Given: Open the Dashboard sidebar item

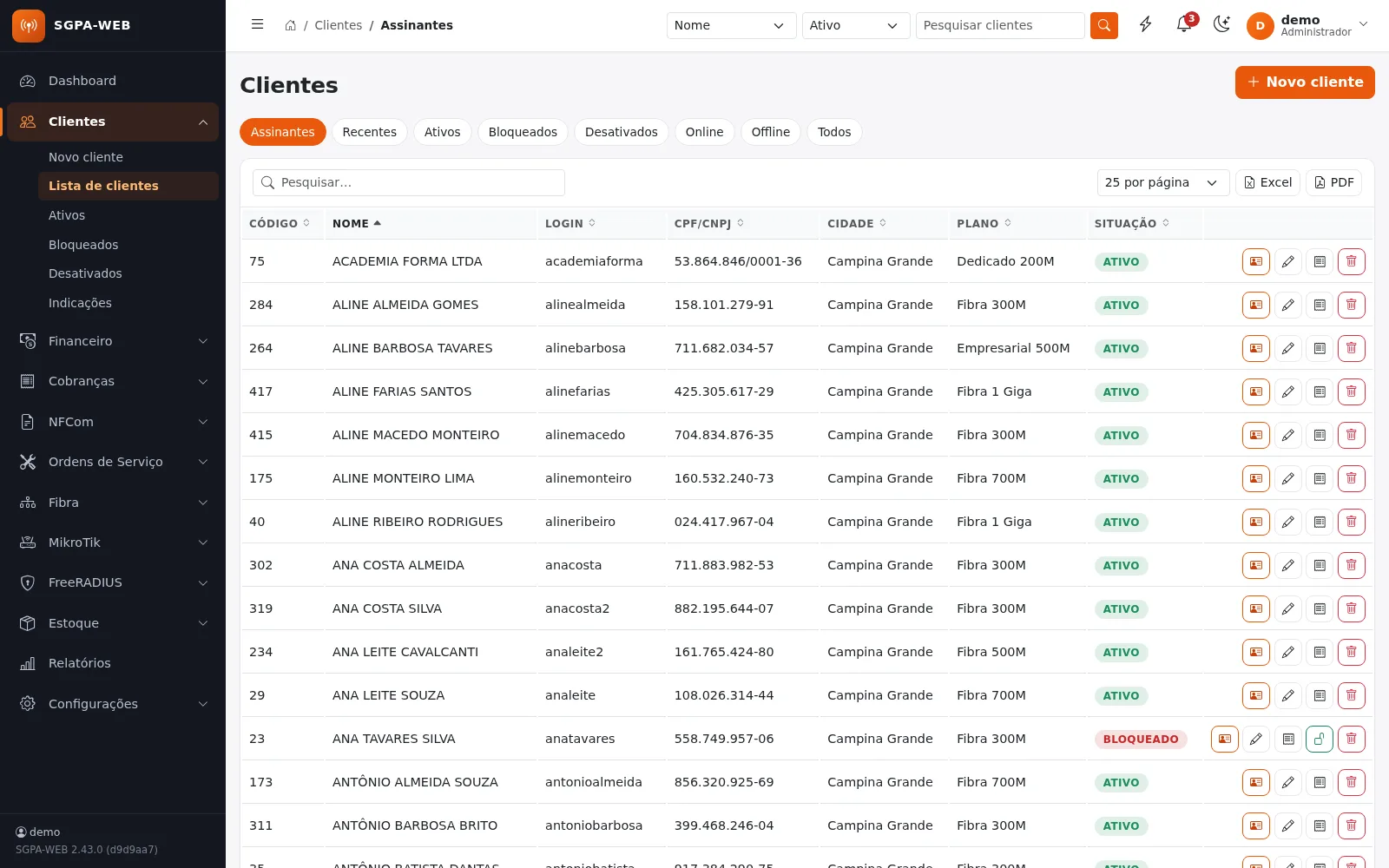Looking at the screenshot, I should coord(113,81).
